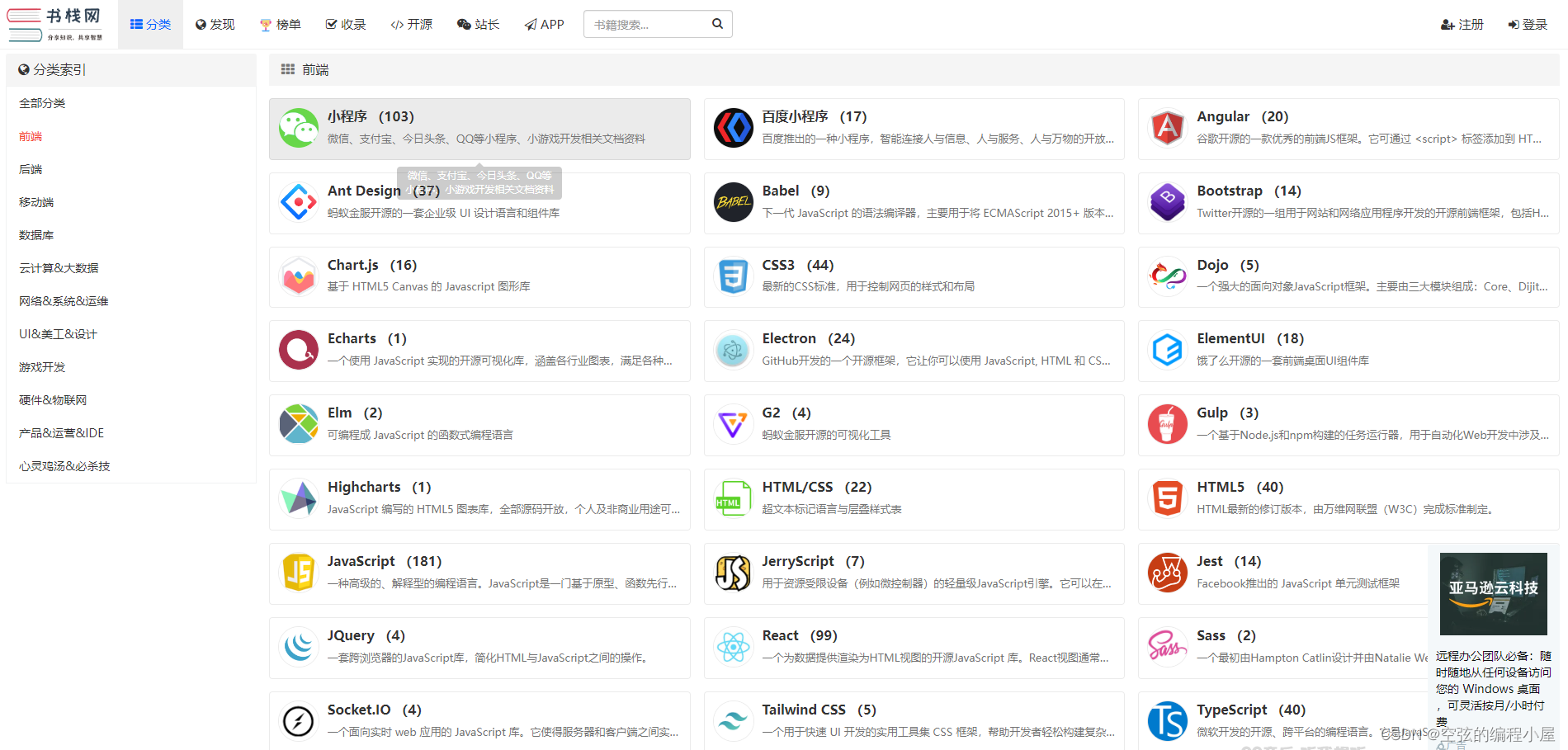The height and width of the screenshot is (750, 1568).
Task: Open the ElementUI logo icon
Action: pos(1168,350)
